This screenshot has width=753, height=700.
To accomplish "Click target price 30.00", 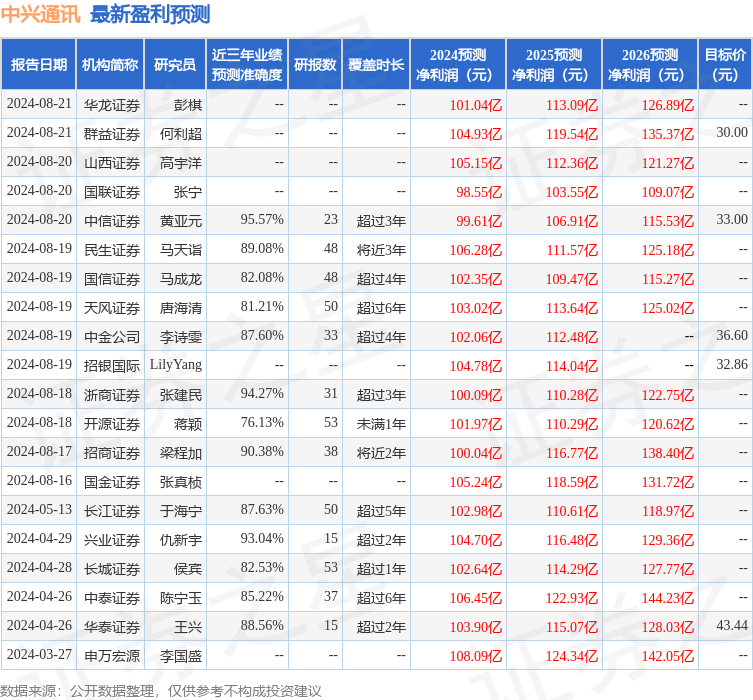I will click(732, 133).
